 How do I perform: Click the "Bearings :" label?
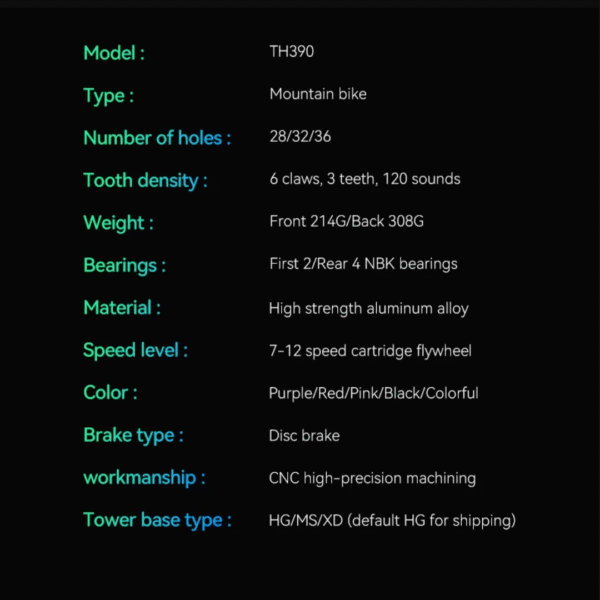pos(124,265)
